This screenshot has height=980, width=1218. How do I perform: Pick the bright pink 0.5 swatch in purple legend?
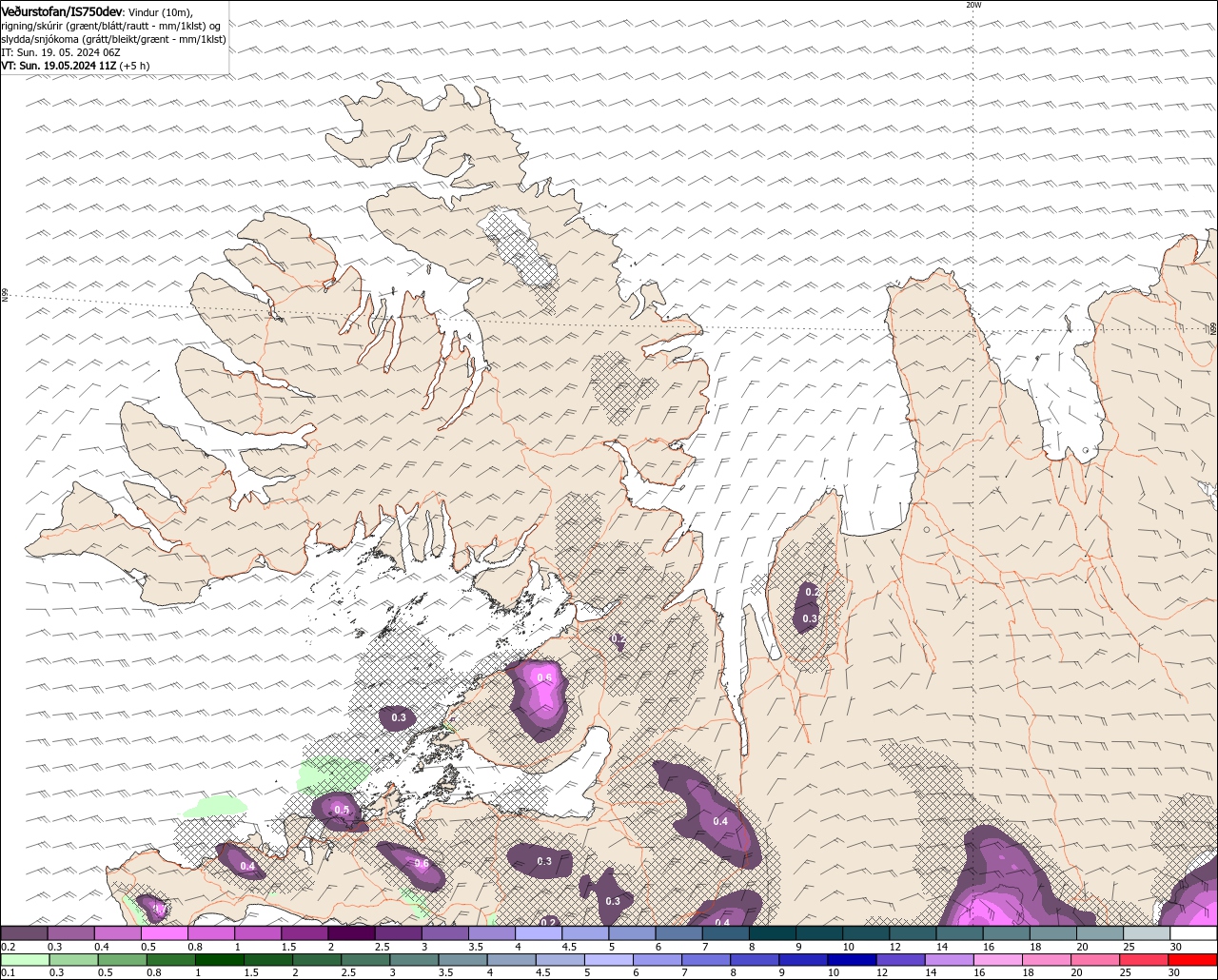point(165,933)
